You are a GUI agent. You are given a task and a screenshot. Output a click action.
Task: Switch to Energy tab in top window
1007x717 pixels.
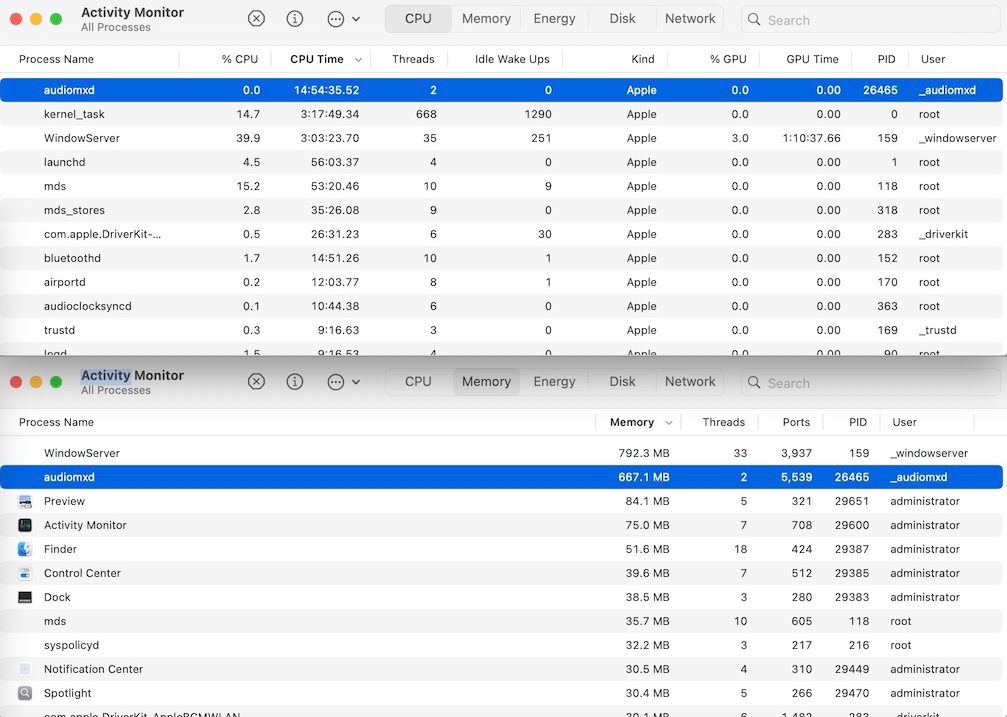tap(554, 19)
